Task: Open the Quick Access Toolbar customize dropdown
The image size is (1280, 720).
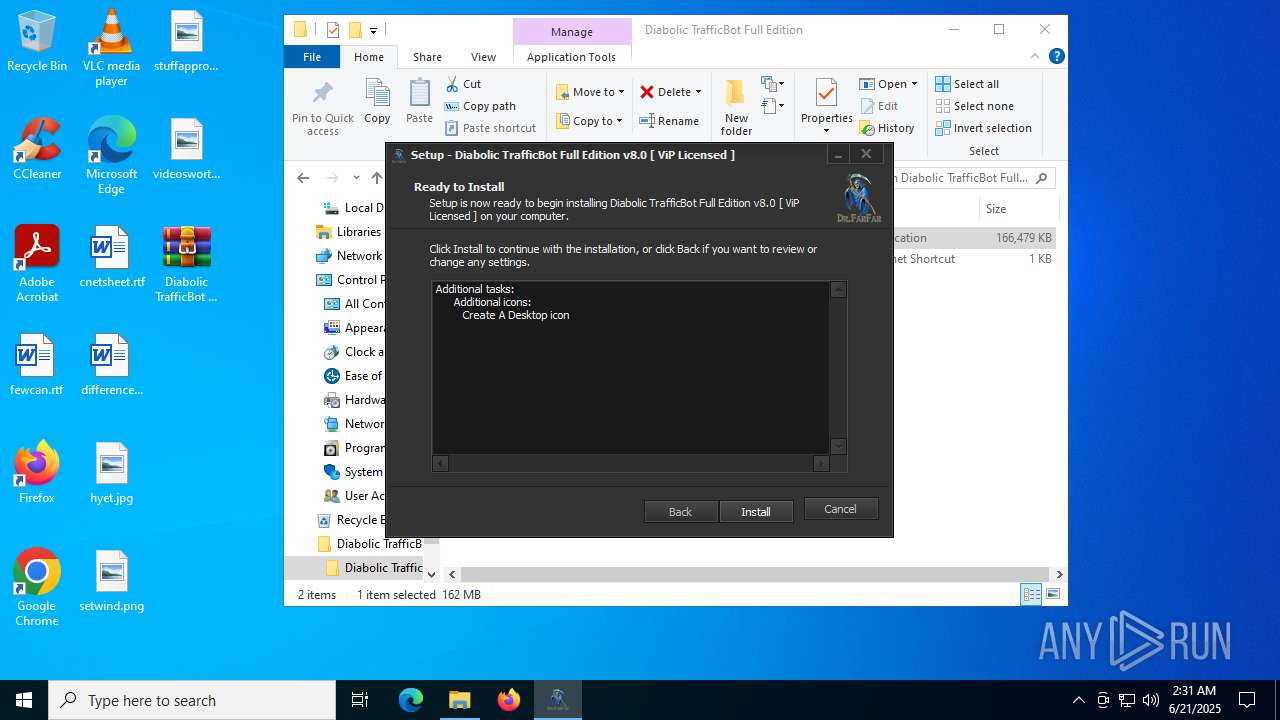Action: coord(374,30)
